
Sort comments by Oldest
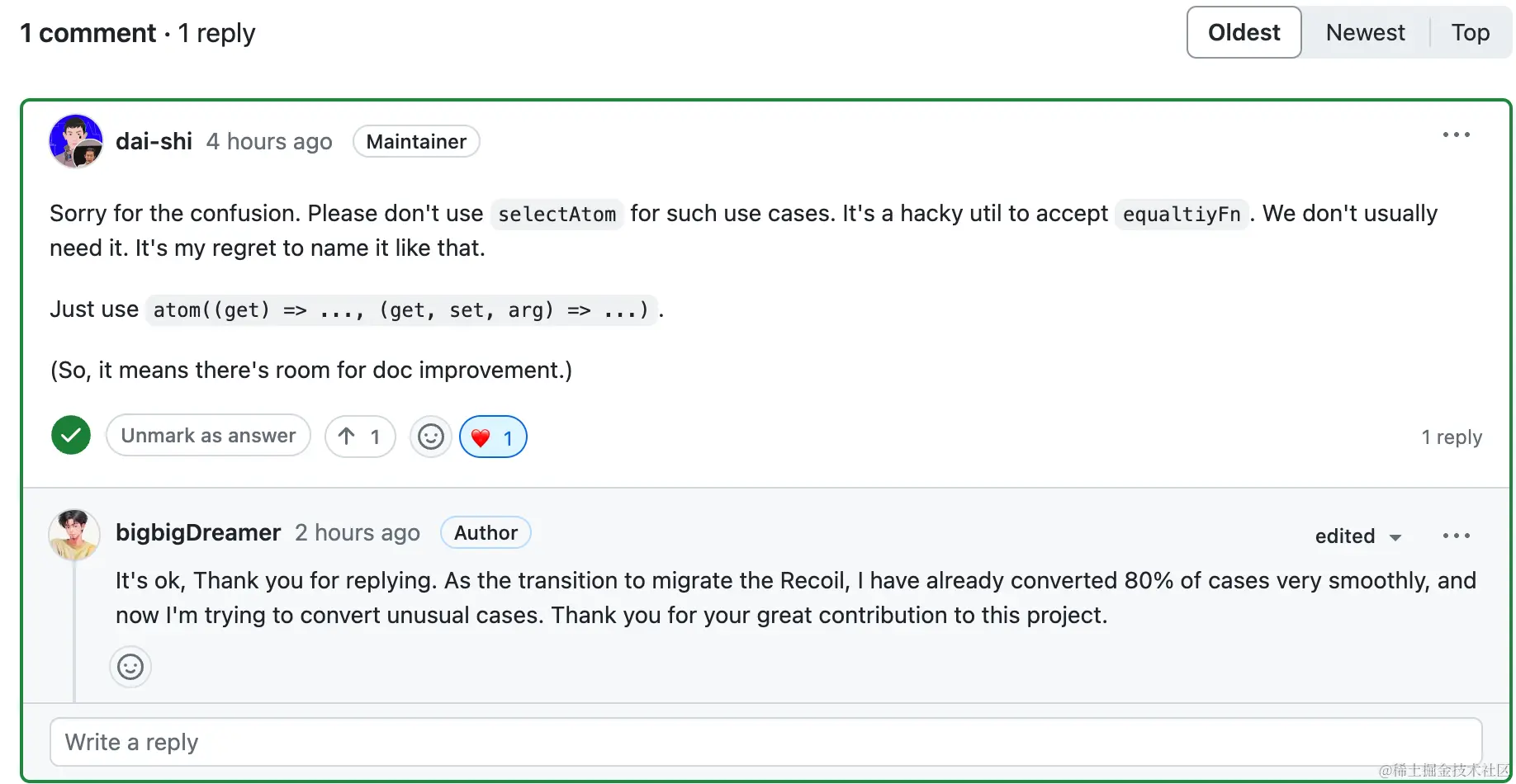(1244, 32)
